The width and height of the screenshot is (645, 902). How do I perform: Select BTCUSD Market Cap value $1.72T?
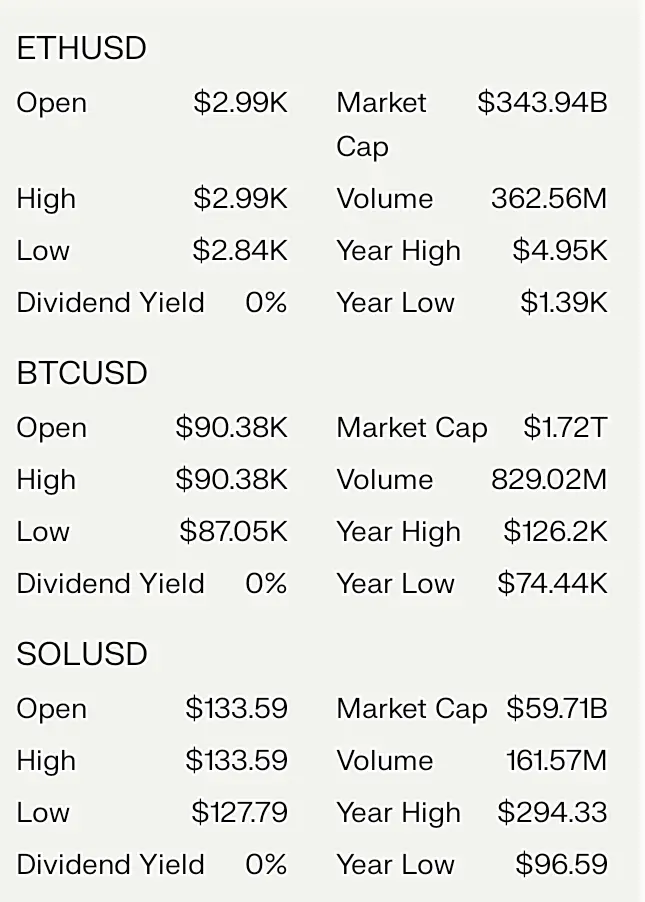(564, 427)
